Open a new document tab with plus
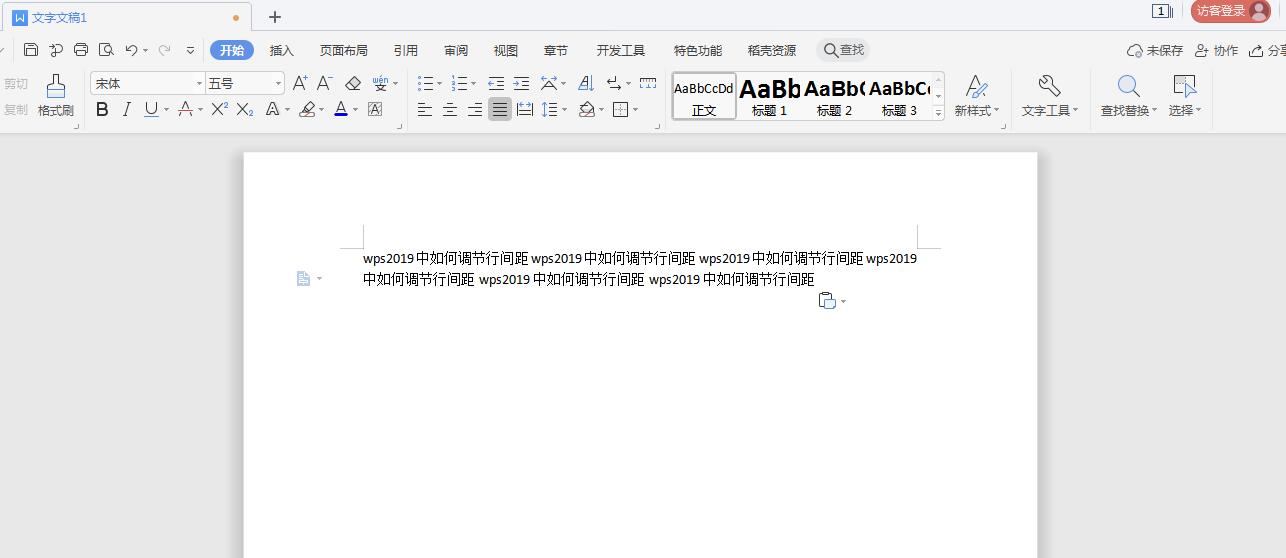 click(275, 16)
